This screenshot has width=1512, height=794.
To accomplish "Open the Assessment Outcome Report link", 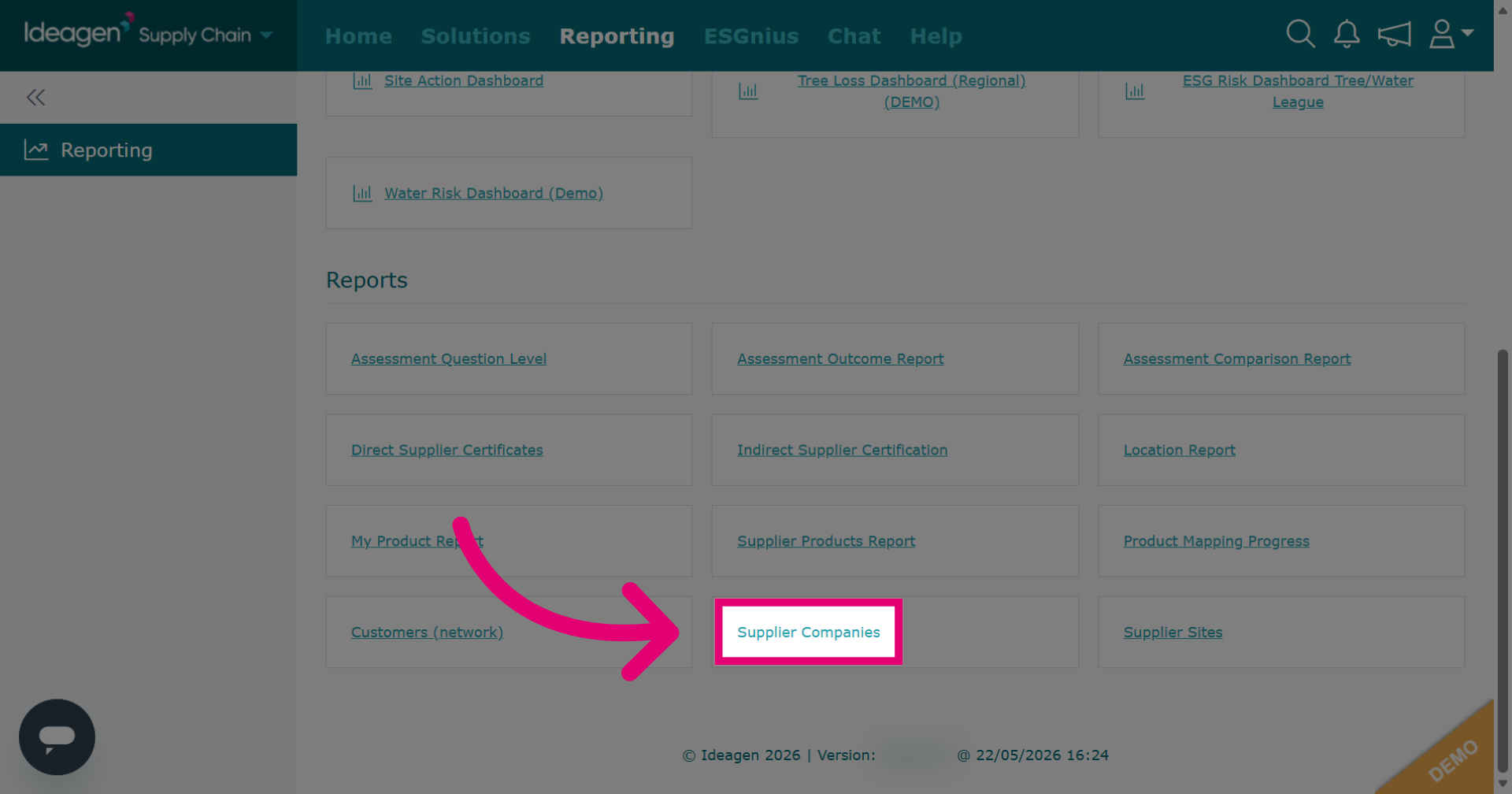I will click(840, 358).
